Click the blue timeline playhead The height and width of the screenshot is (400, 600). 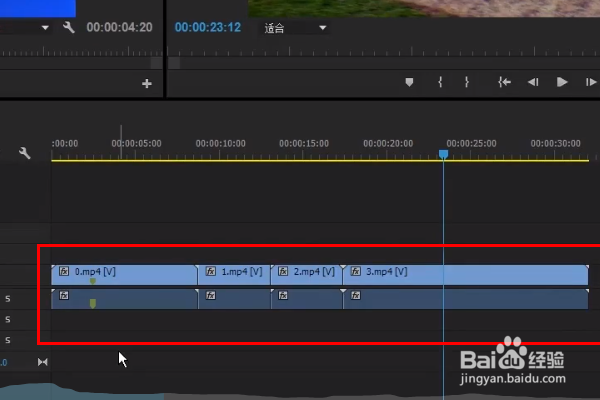[443, 154]
